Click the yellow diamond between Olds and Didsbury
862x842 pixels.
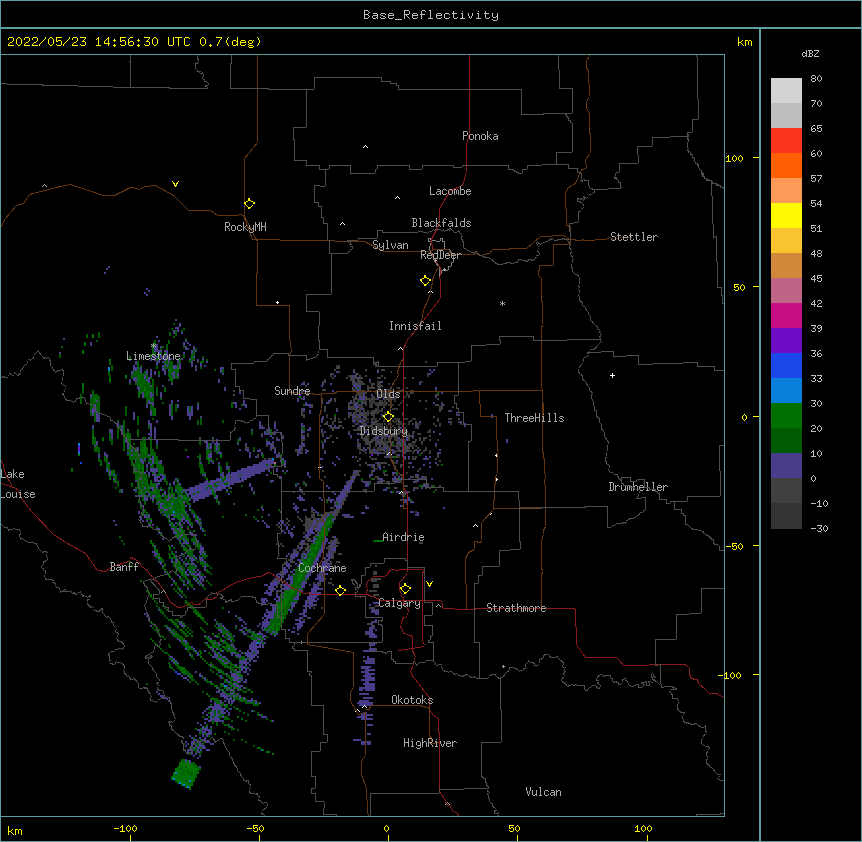388,416
